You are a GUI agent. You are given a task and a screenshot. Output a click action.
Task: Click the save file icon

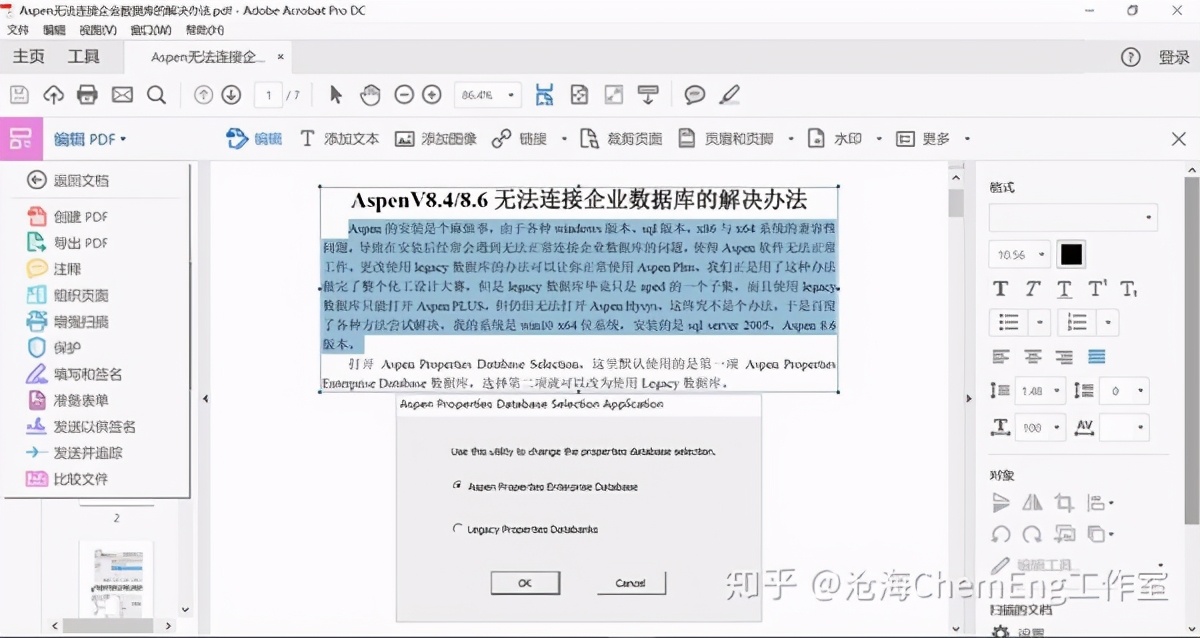tap(19, 95)
